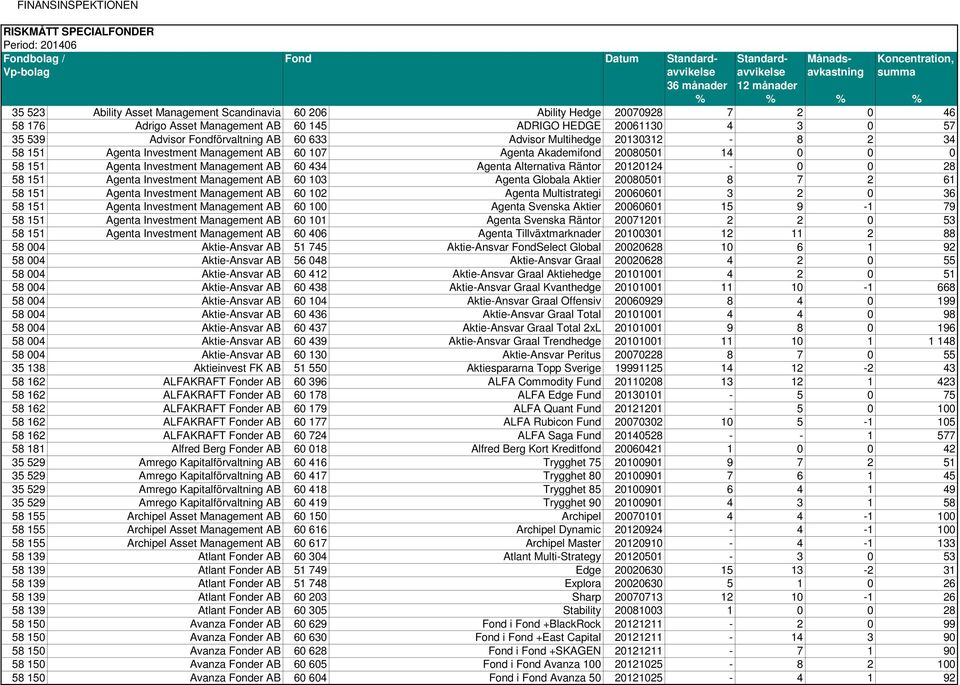Select fund 'ALFA Saga Fund'

coord(560,436)
